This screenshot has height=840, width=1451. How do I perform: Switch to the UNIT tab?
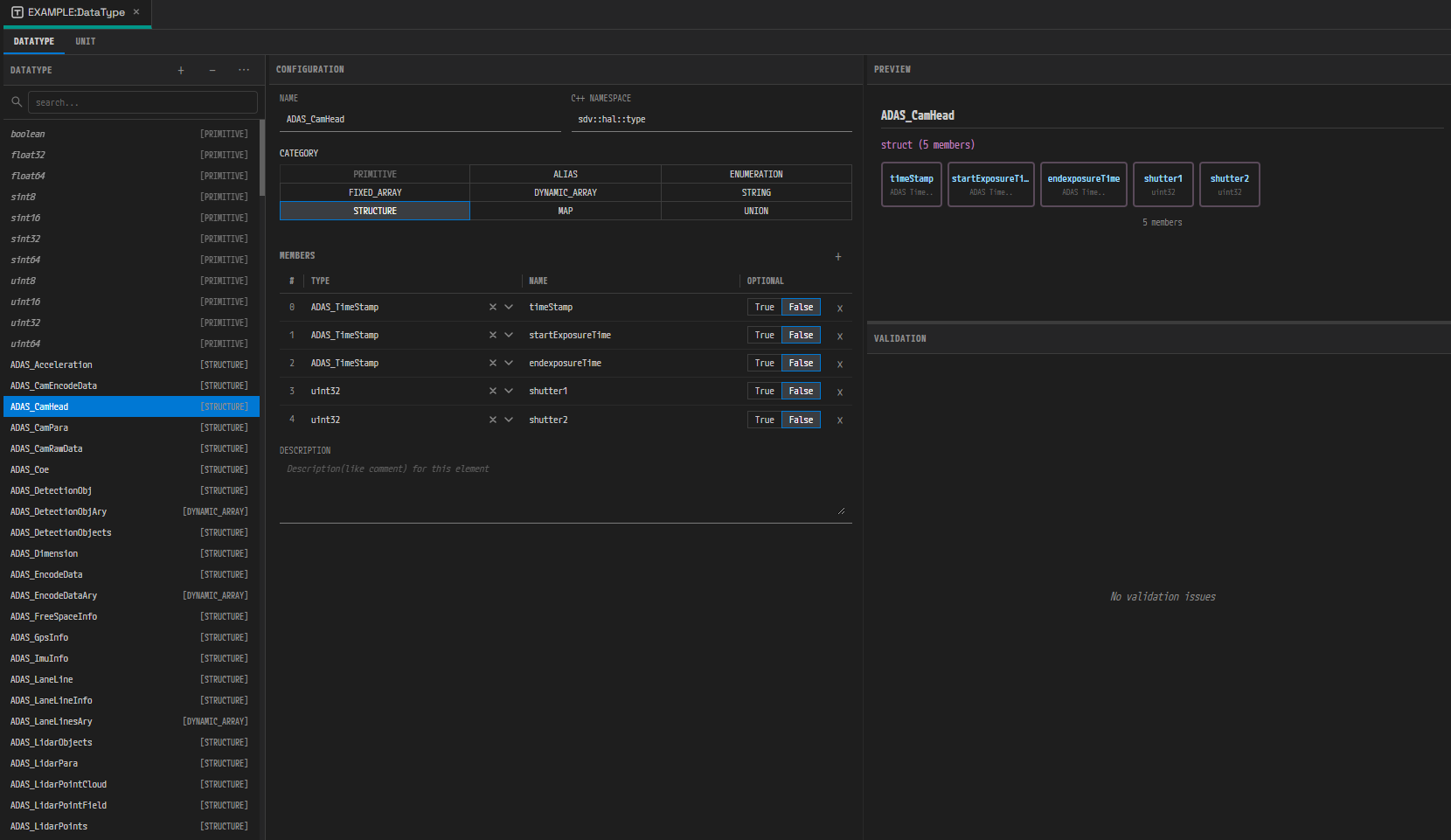click(86, 41)
